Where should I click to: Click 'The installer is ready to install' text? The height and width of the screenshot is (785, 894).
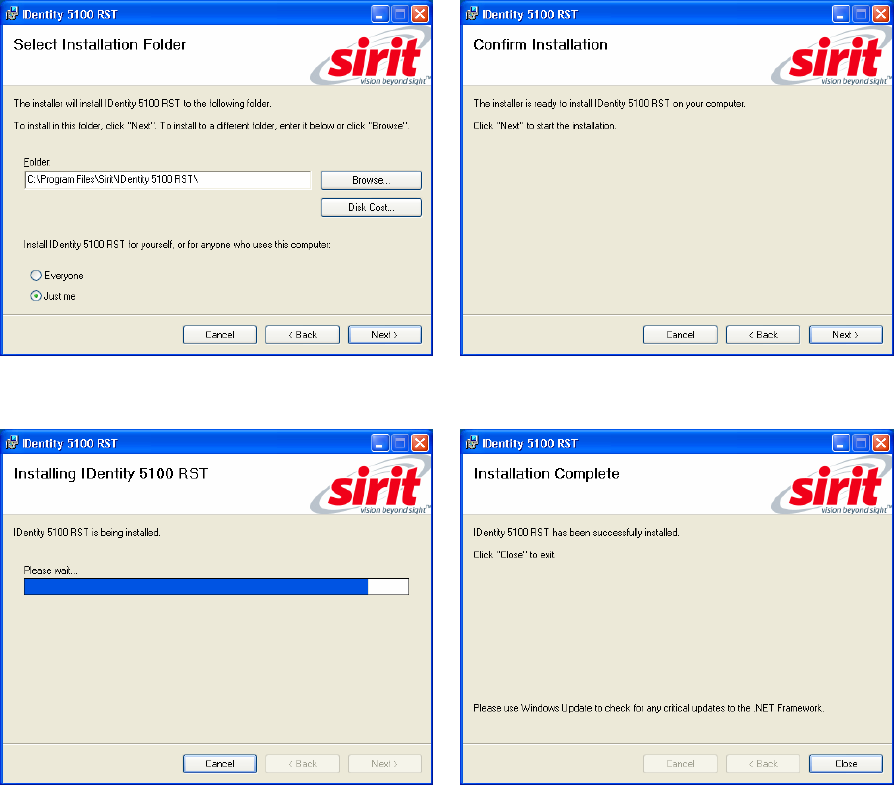click(609, 104)
